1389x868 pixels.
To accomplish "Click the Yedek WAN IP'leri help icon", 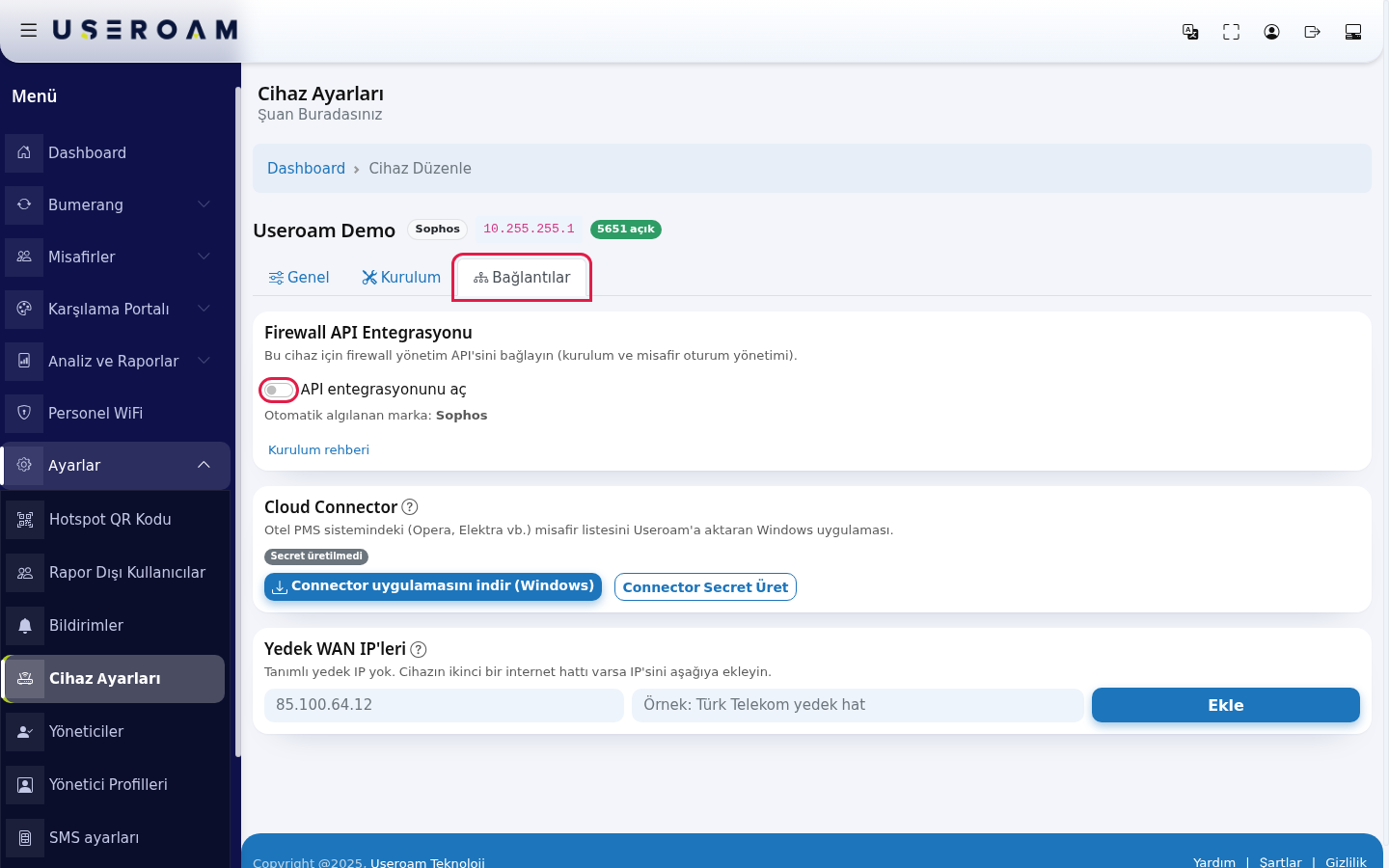I will pos(419,650).
